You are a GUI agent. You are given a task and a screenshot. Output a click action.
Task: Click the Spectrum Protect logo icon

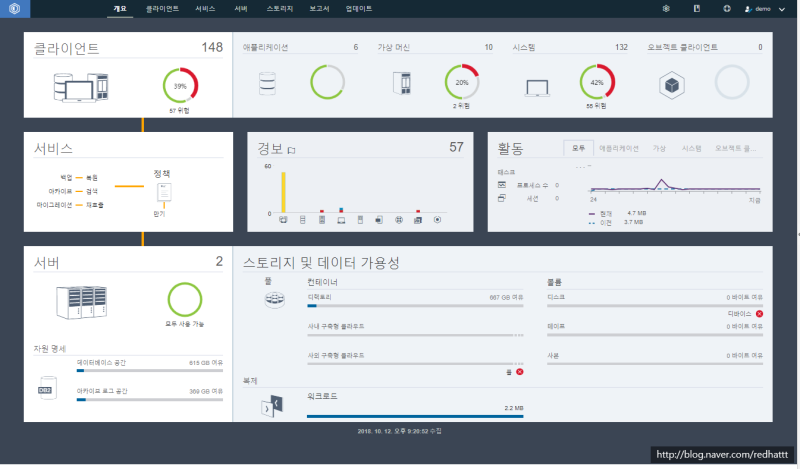(14, 9)
